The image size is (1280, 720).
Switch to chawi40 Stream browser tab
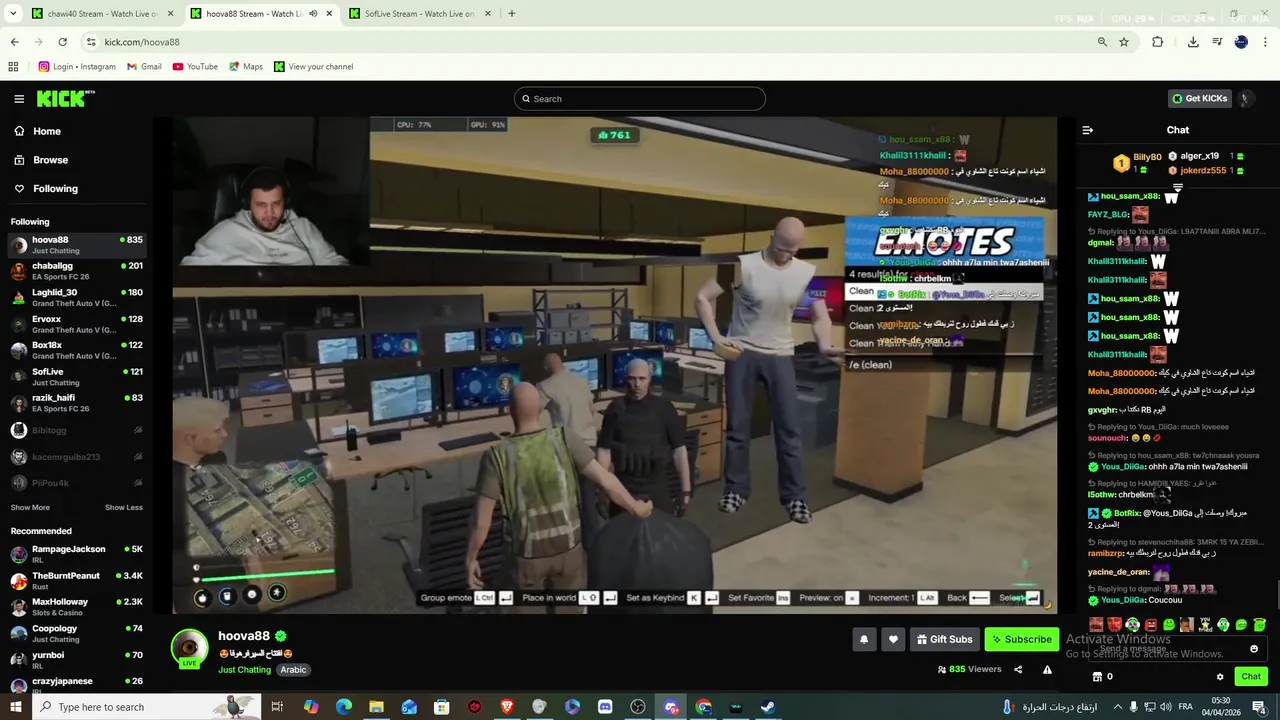pos(101,14)
